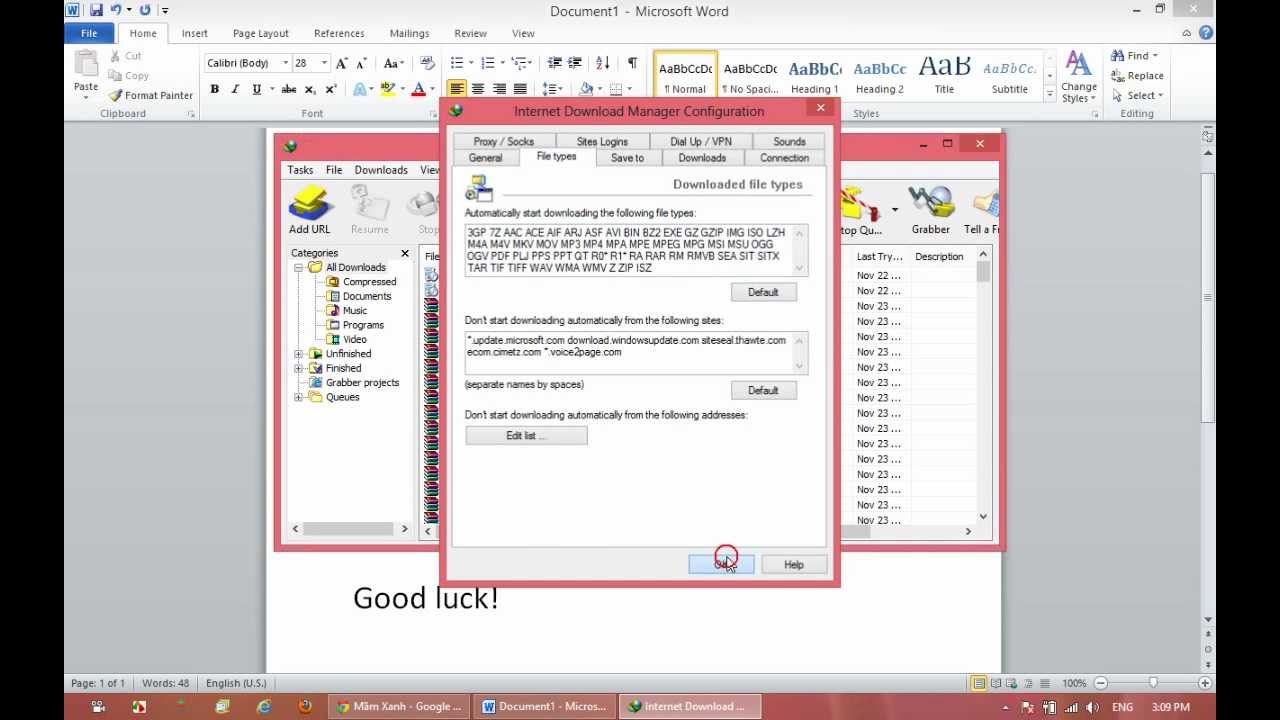1280x720 pixels.
Task: Apply Underline formatting
Action: point(257,89)
